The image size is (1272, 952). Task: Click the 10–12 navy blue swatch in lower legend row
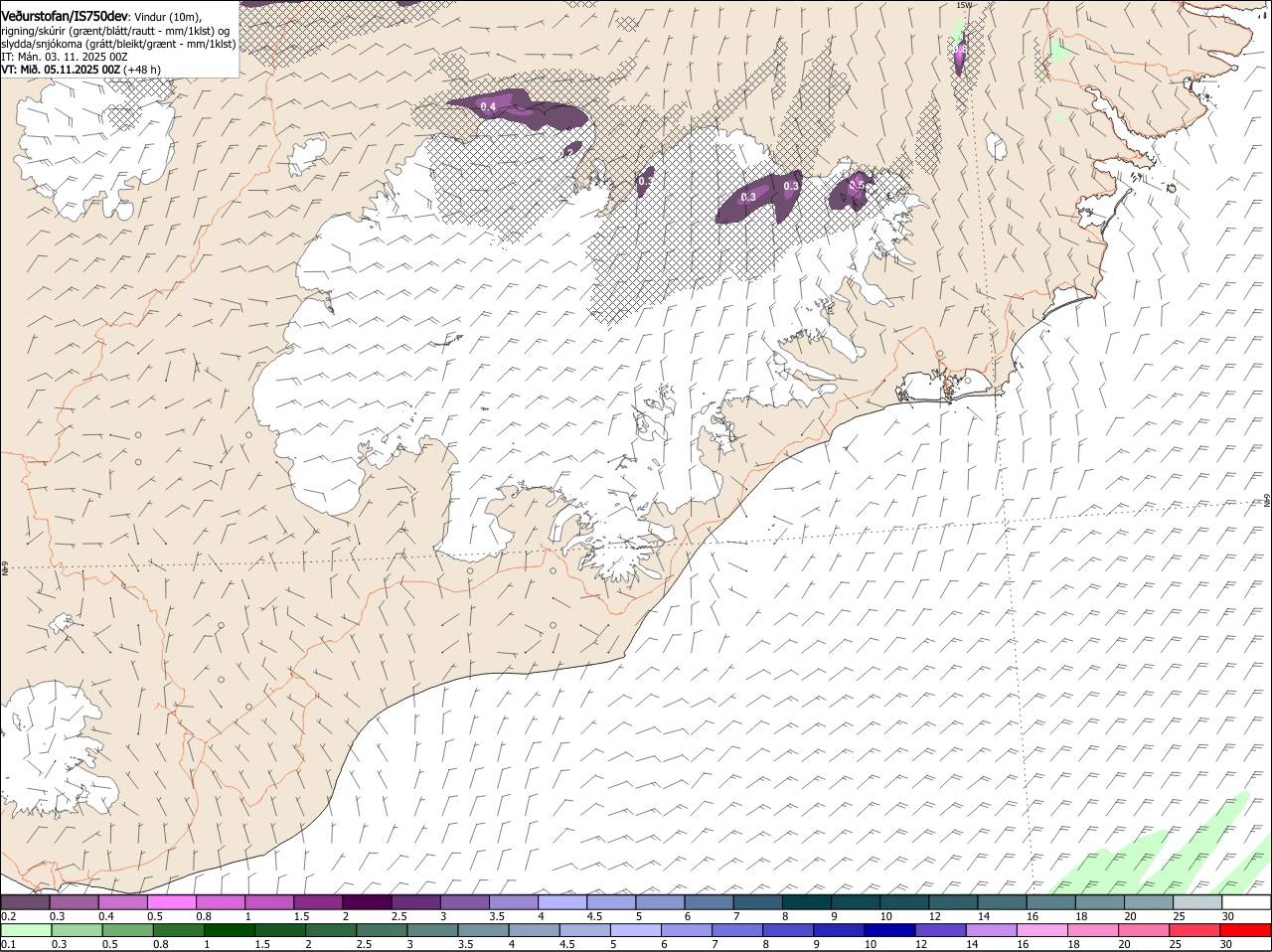pyautogui.click(x=888, y=931)
